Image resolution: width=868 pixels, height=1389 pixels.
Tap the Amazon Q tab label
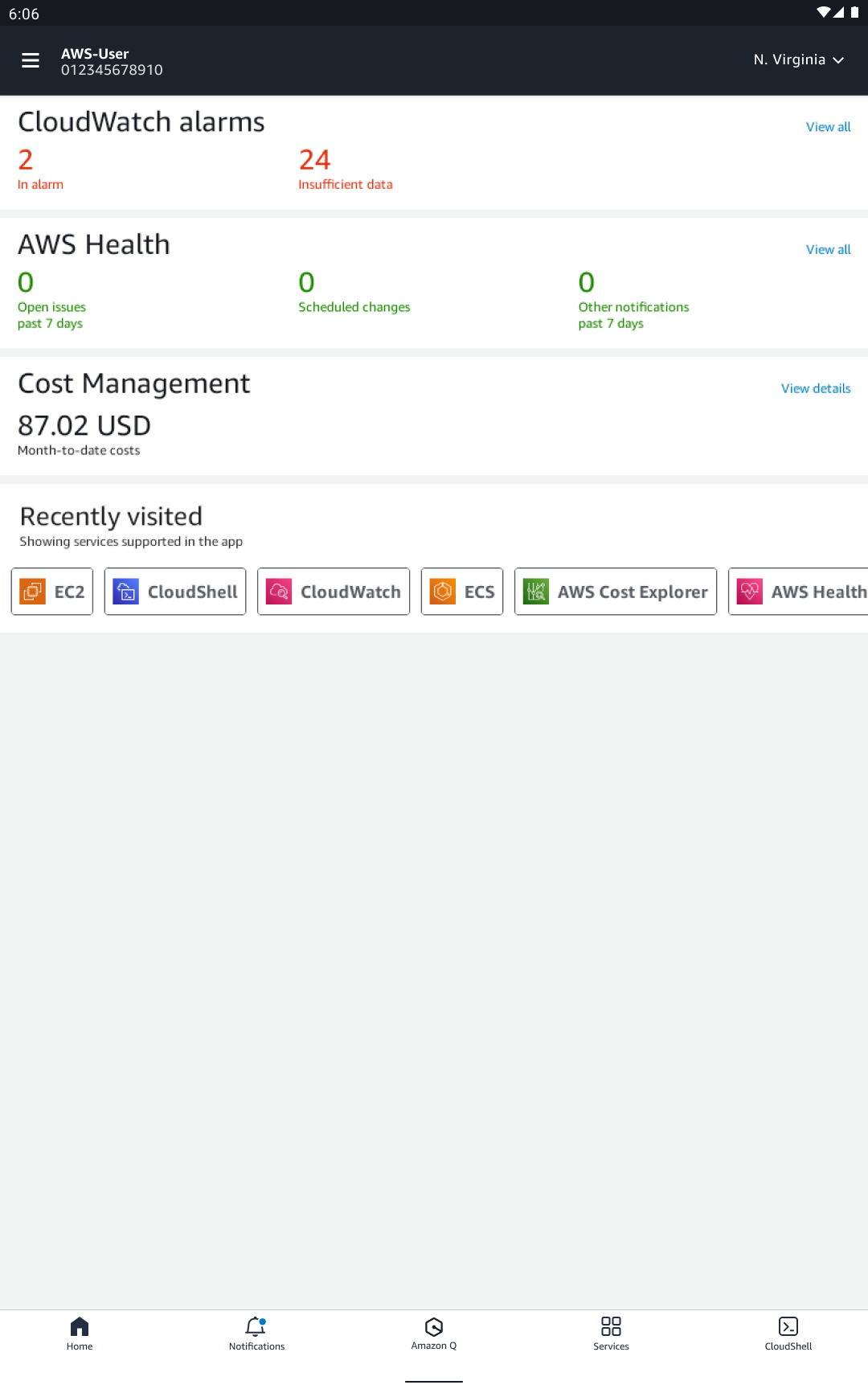click(x=434, y=1346)
